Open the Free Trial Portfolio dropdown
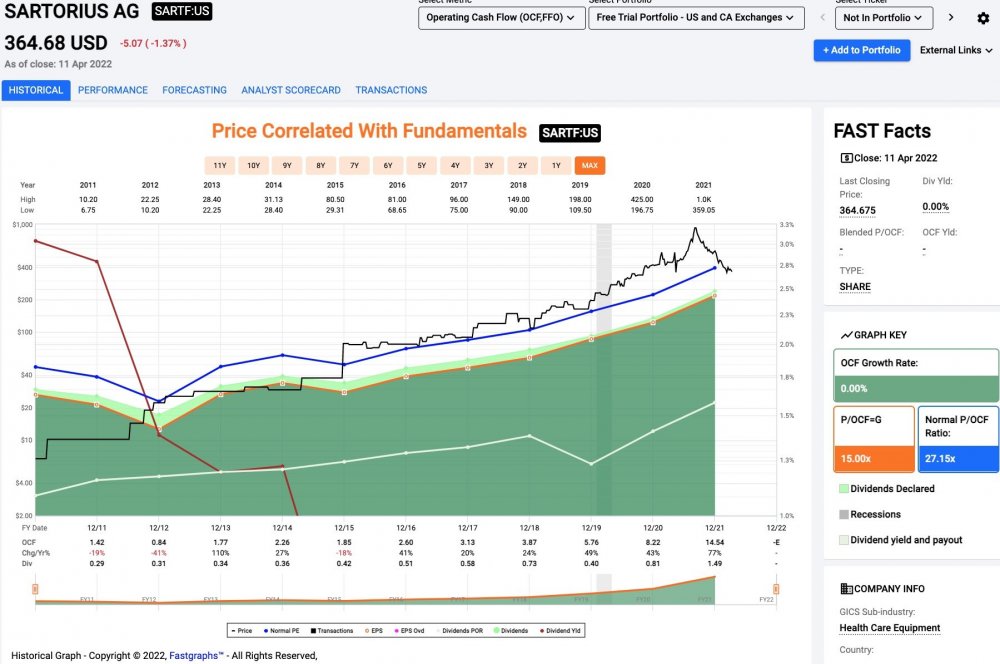Viewport: 1000px width, 664px height. point(696,17)
